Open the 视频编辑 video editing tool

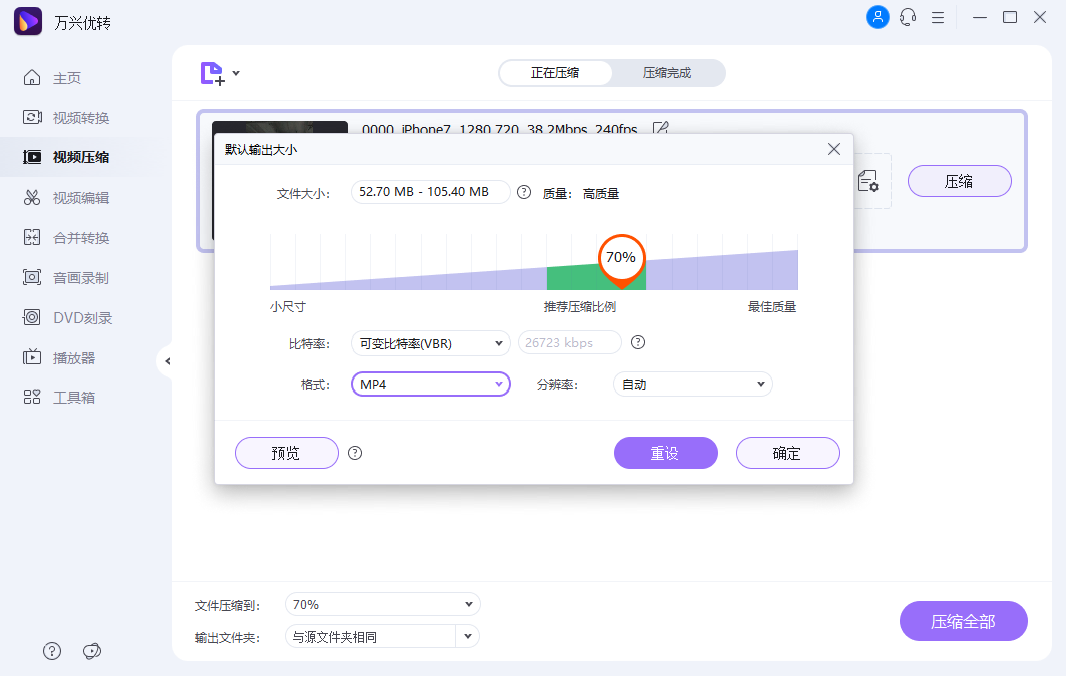(64, 197)
